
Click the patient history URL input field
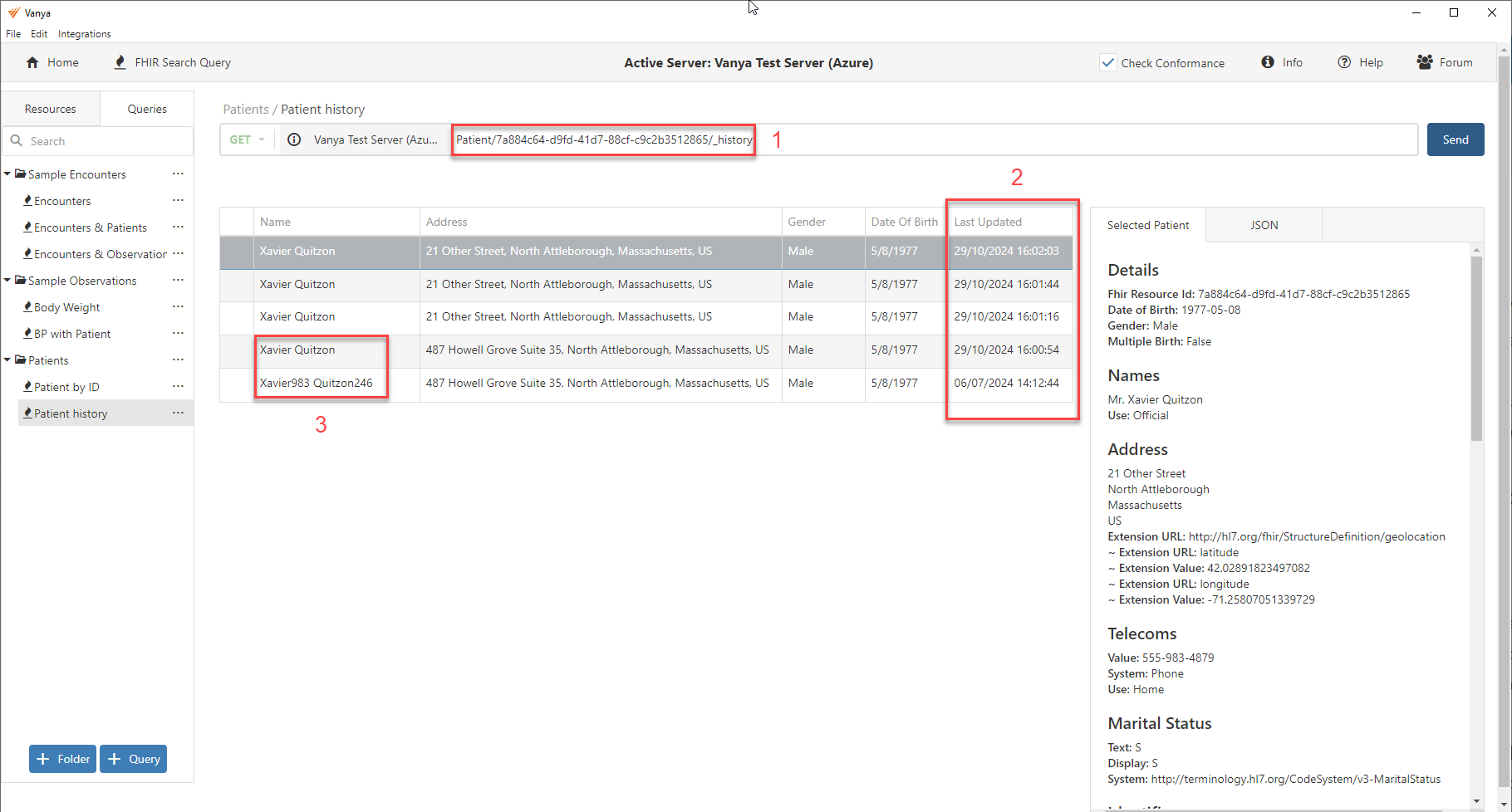pyautogui.click(x=935, y=139)
